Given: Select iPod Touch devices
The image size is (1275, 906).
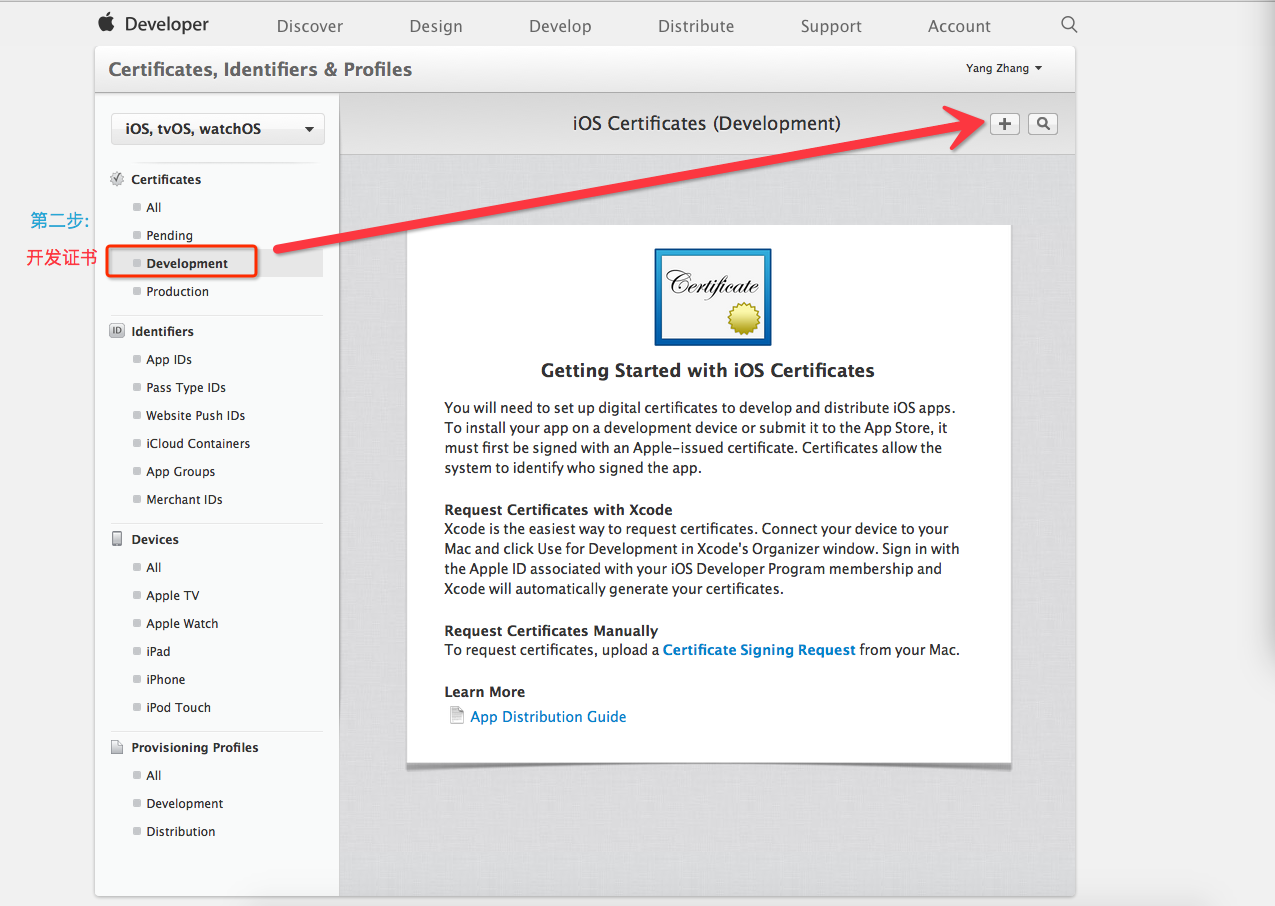Looking at the screenshot, I should [x=178, y=707].
